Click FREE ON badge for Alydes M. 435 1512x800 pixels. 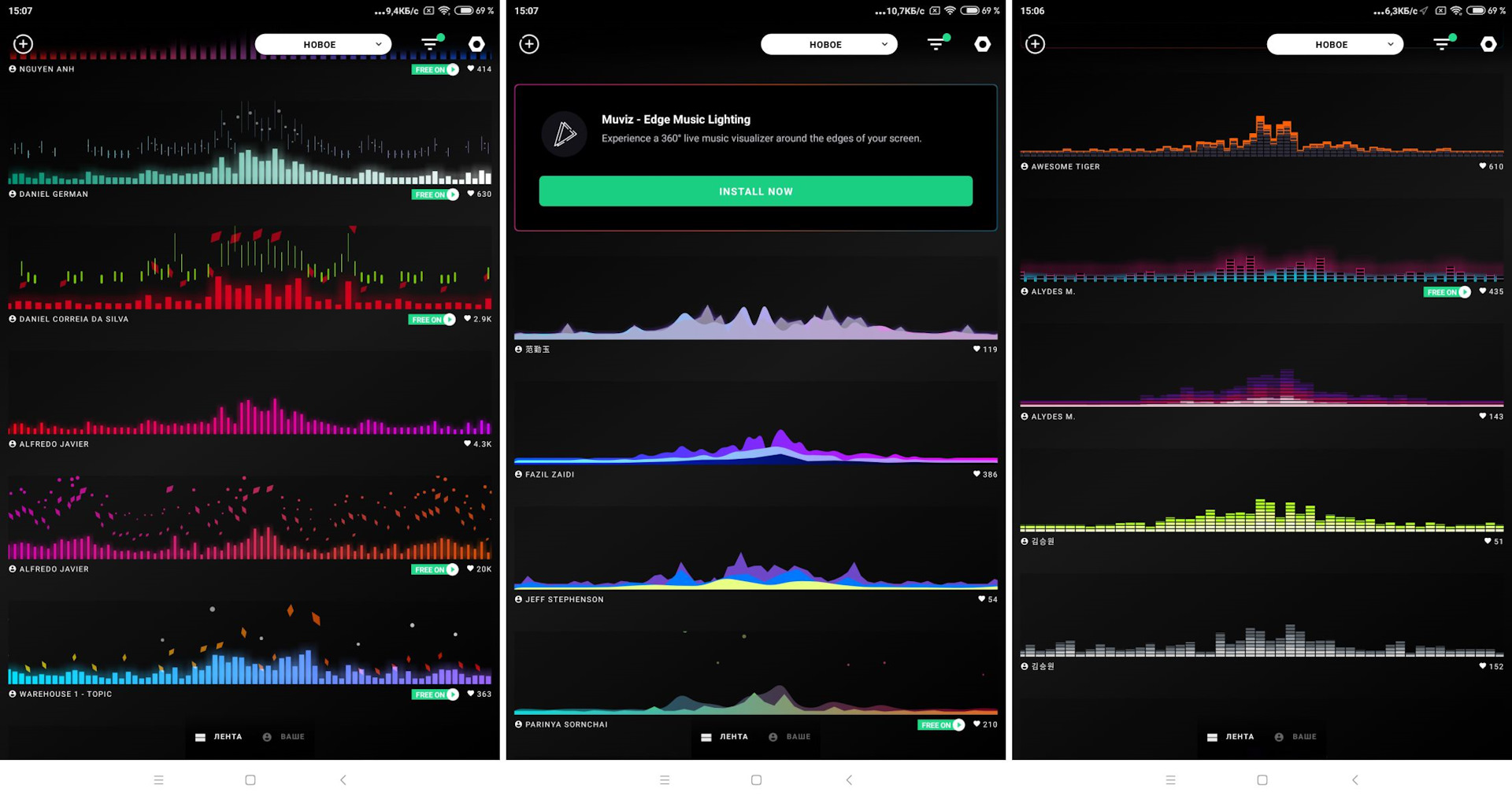1447,292
